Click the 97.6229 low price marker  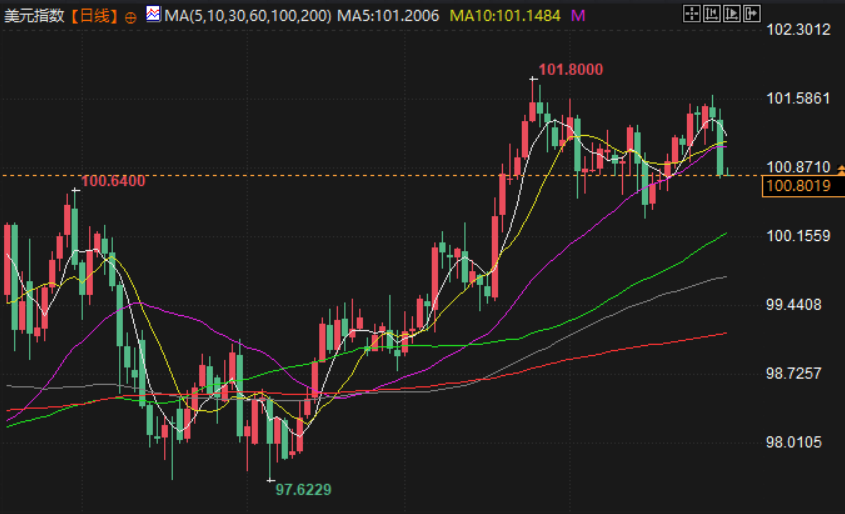click(x=303, y=490)
